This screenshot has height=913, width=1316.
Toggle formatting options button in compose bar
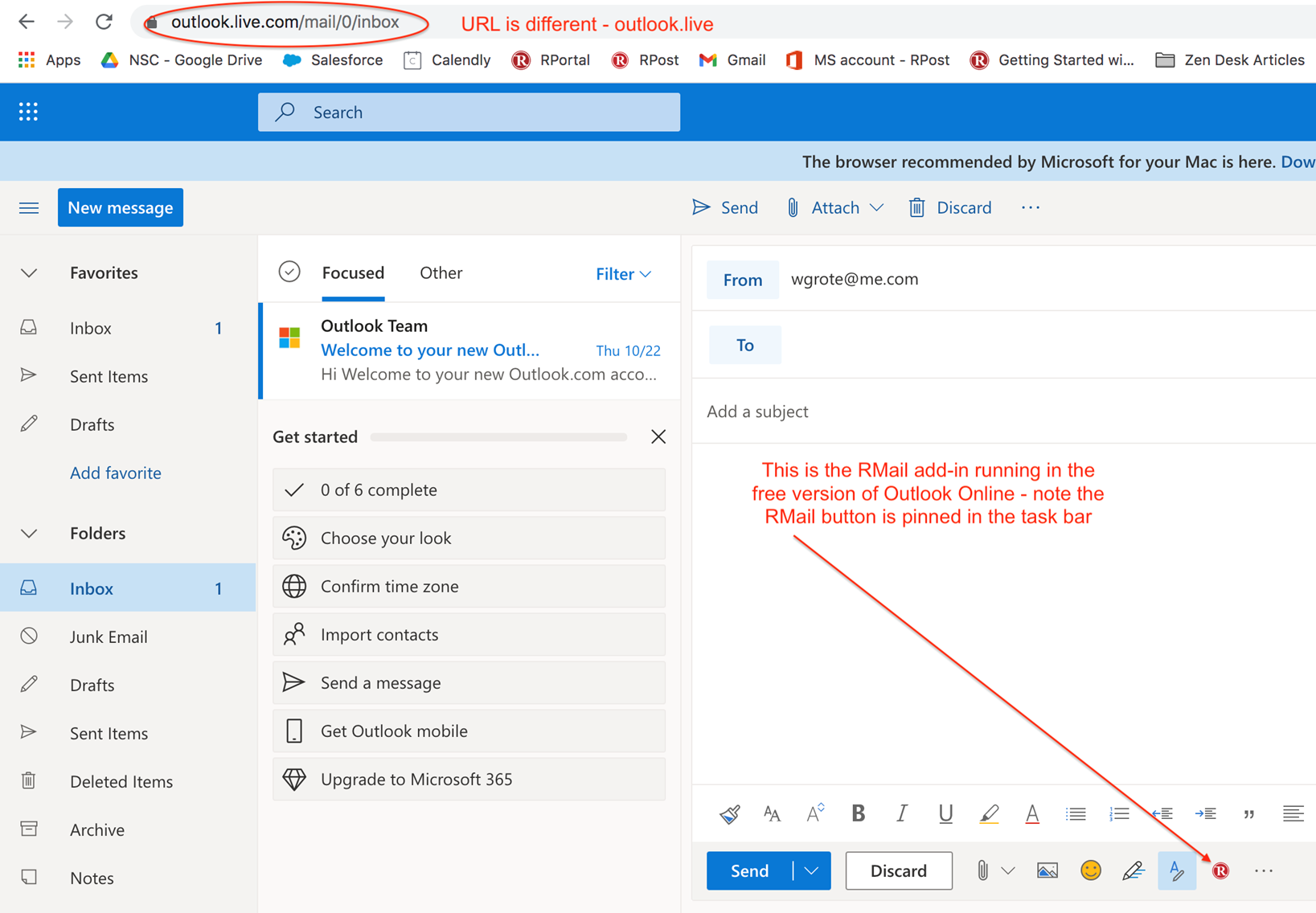(x=1176, y=870)
